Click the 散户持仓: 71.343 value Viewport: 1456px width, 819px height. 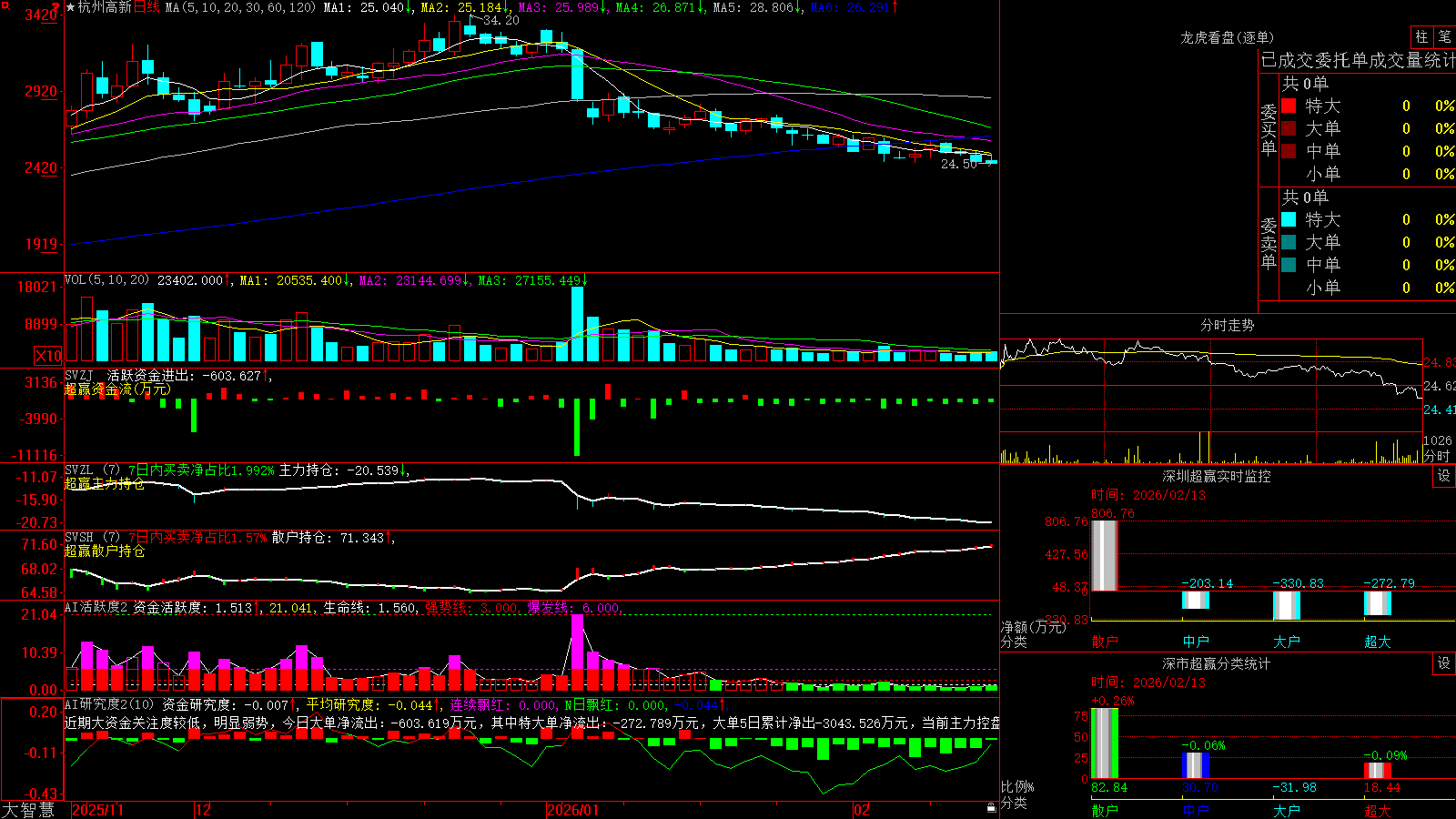coord(328,538)
